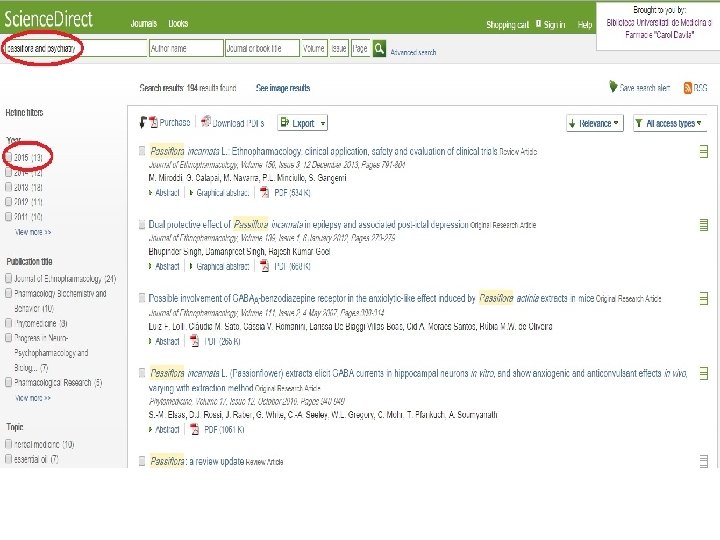Open article preview icon for hippocampal neurons article
The width and height of the screenshot is (720, 540).
pyautogui.click(x=703, y=373)
